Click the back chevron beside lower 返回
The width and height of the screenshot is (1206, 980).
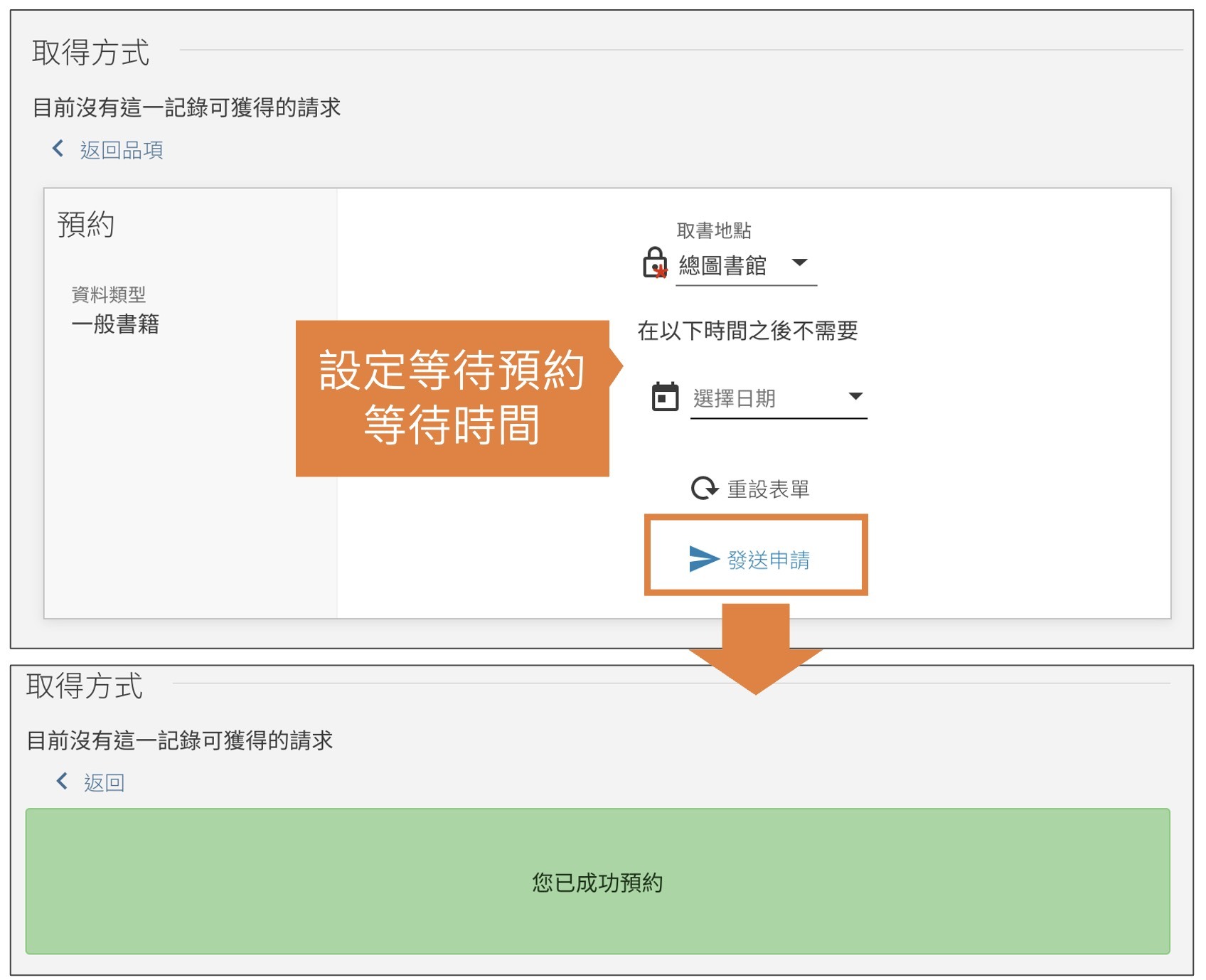(63, 782)
